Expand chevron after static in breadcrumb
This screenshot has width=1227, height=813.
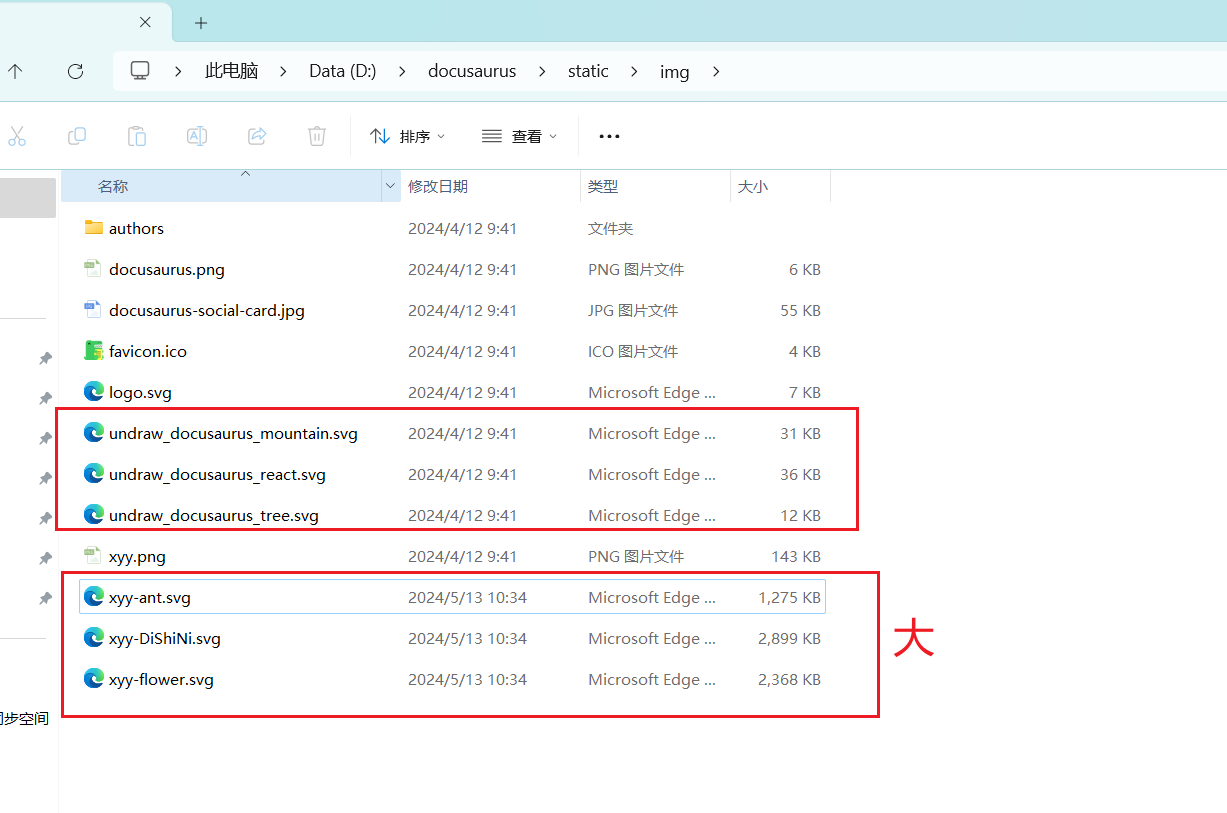[x=634, y=71]
